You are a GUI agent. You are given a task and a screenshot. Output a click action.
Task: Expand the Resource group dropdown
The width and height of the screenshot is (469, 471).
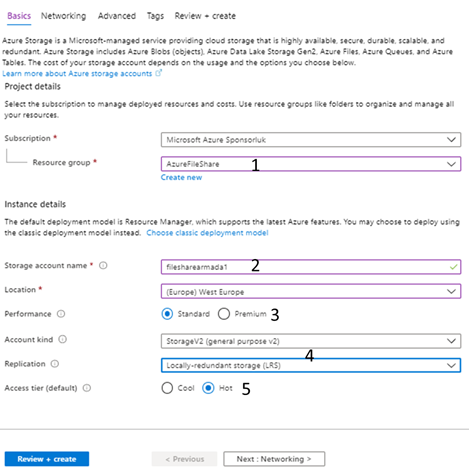(x=311, y=164)
